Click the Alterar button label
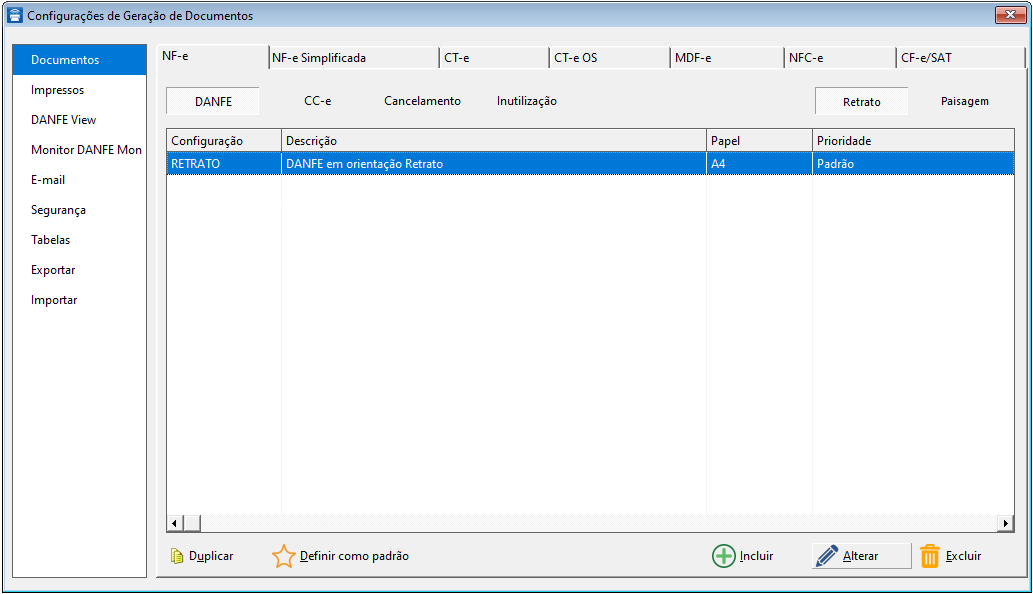 [x=860, y=556]
